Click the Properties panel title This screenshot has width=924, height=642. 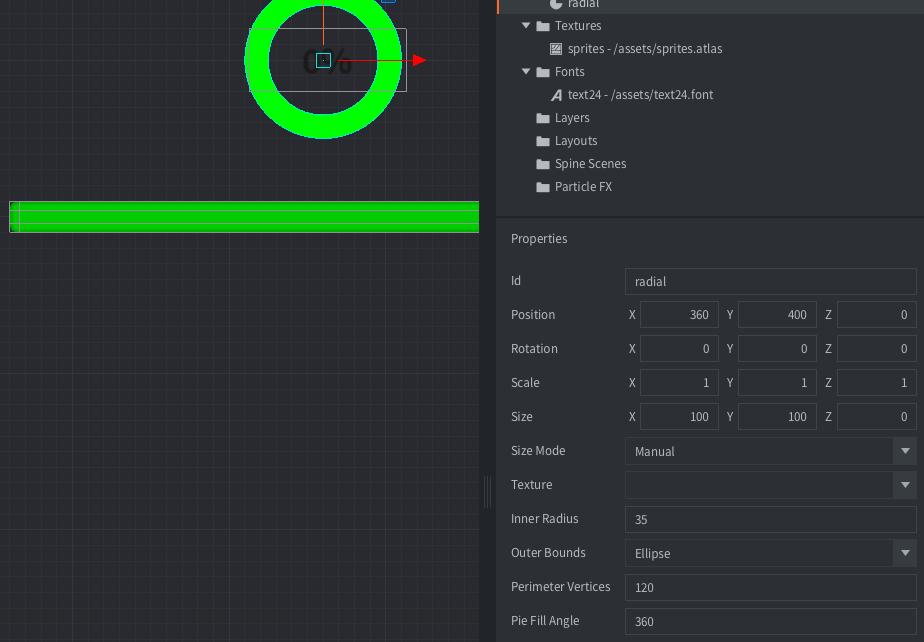tap(539, 239)
